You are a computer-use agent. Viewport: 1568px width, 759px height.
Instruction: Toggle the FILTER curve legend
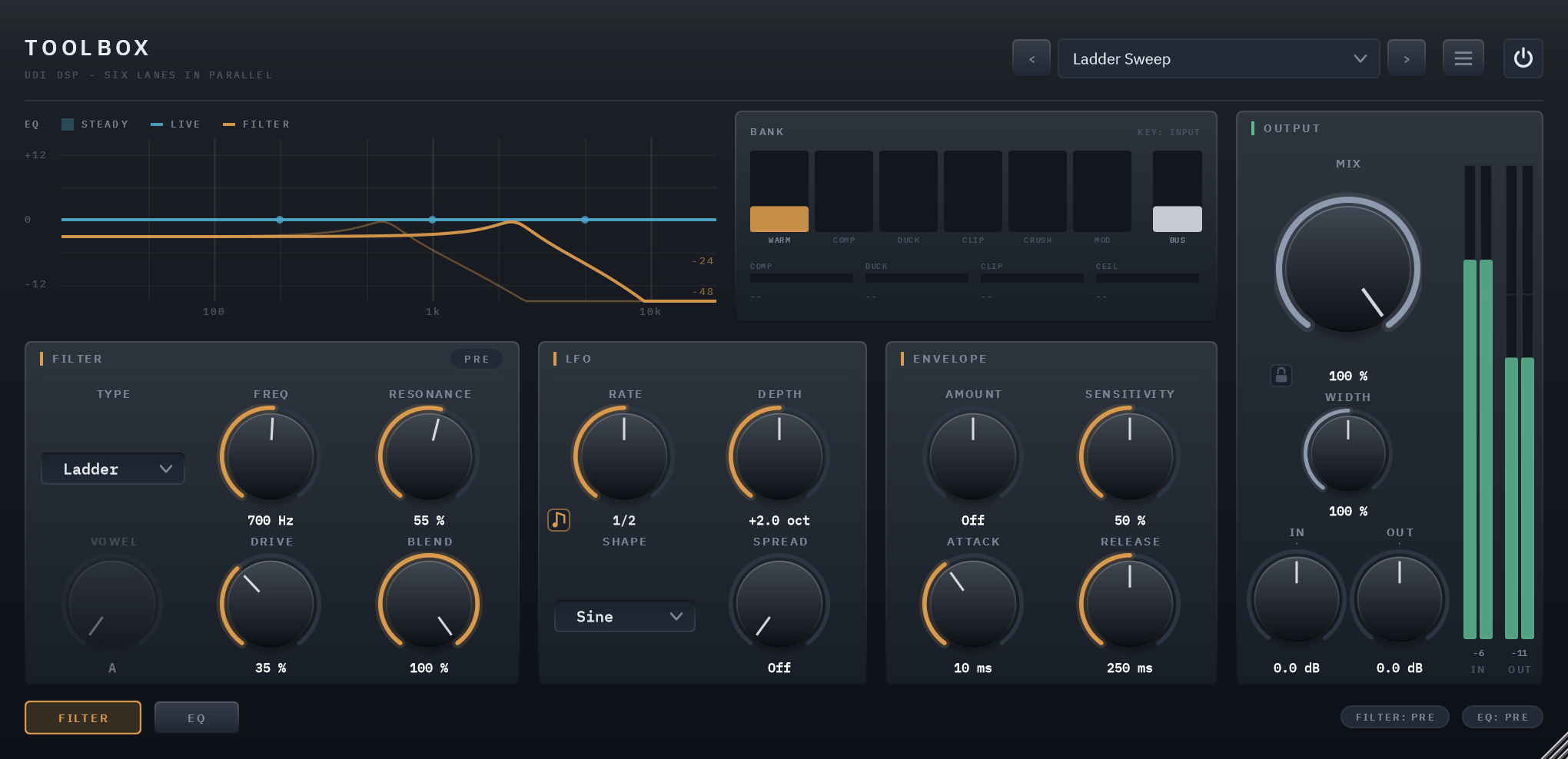pyautogui.click(x=257, y=124)
